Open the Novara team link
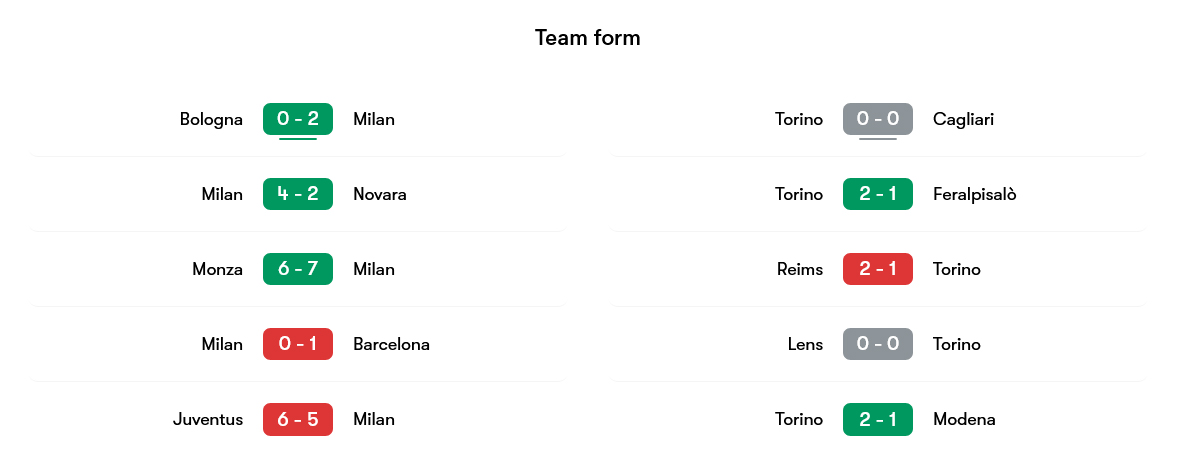 [x=380, y=194]
